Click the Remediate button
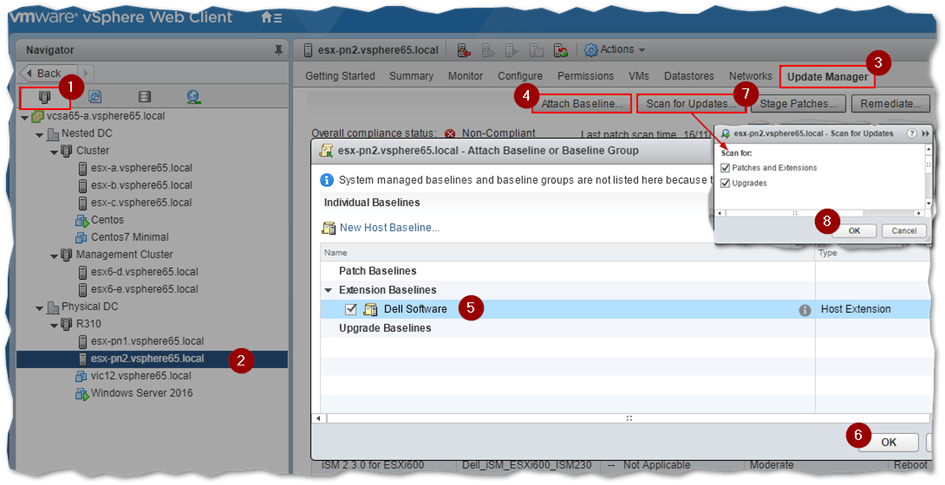 click(x=890, y=104)
